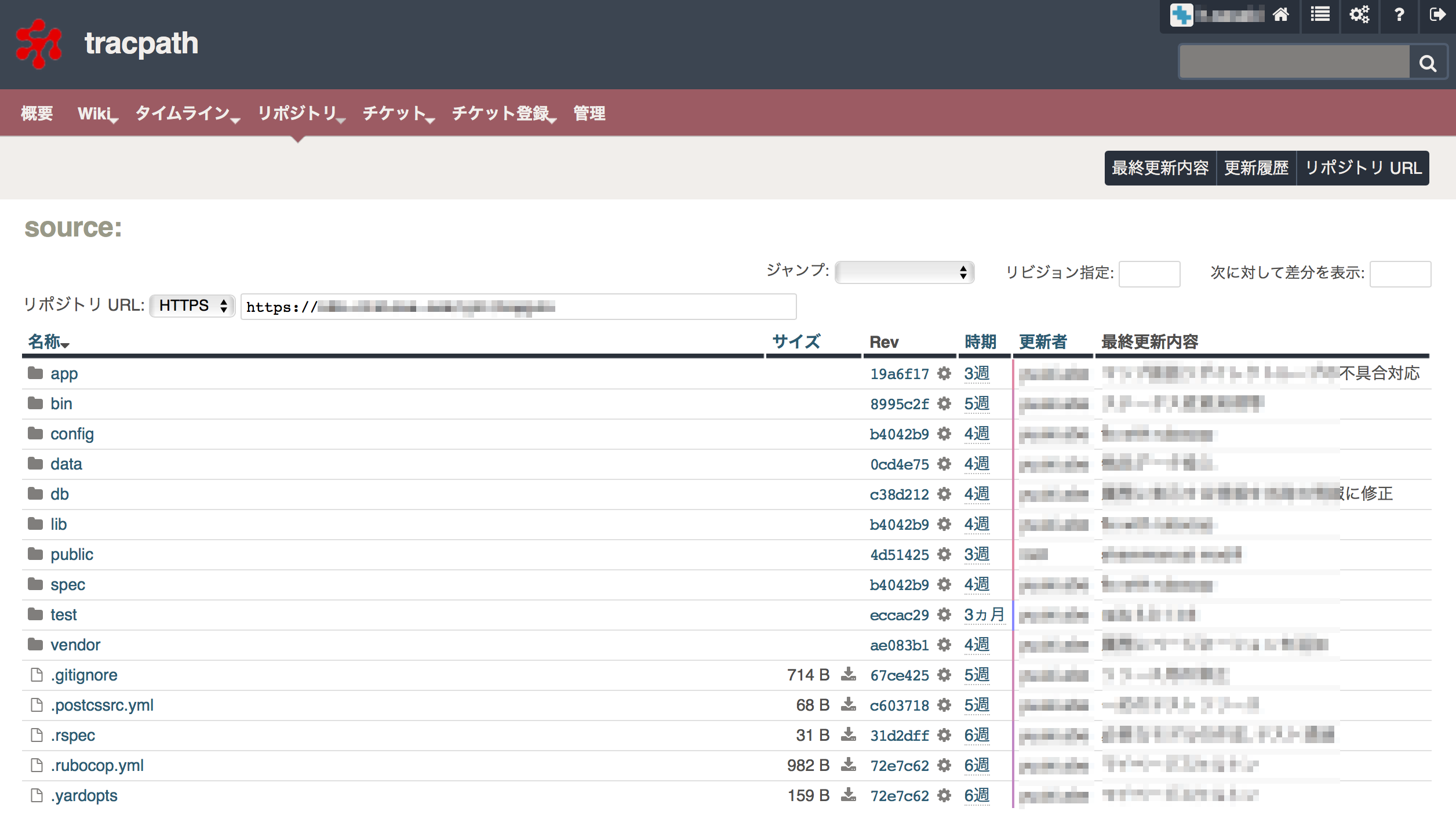
Task: Click the home icon in the top bar
Action: pyautogui.click(x=1280, y=16)
